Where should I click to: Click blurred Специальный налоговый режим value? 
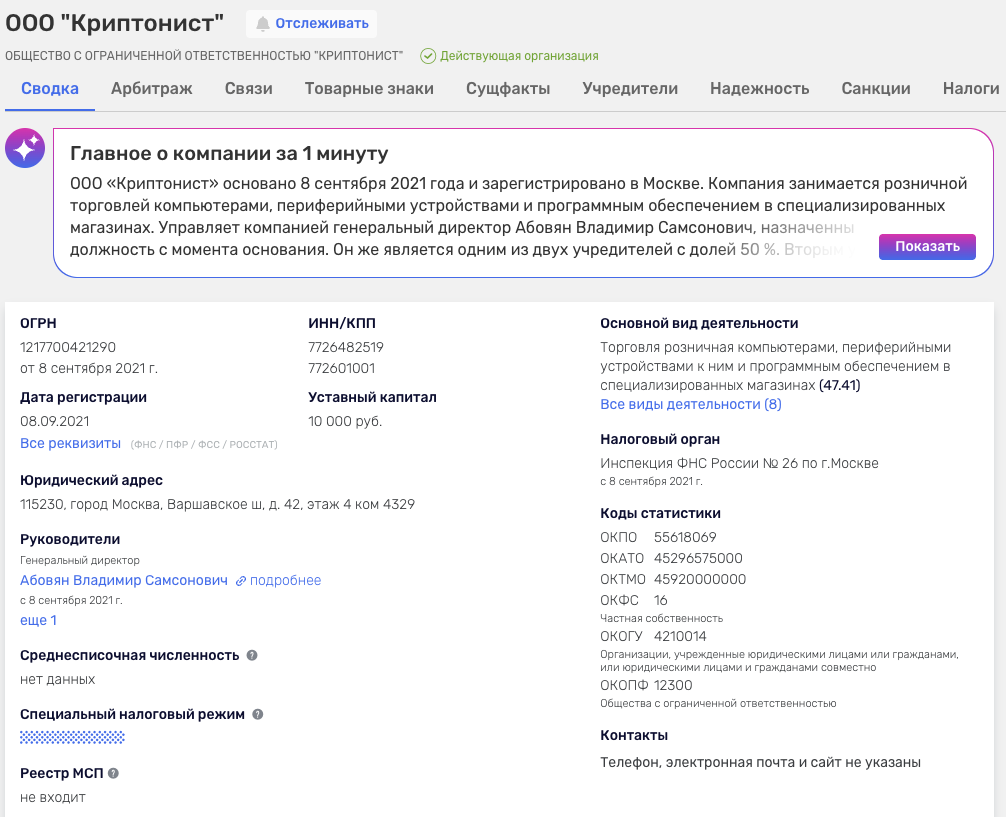72,737
